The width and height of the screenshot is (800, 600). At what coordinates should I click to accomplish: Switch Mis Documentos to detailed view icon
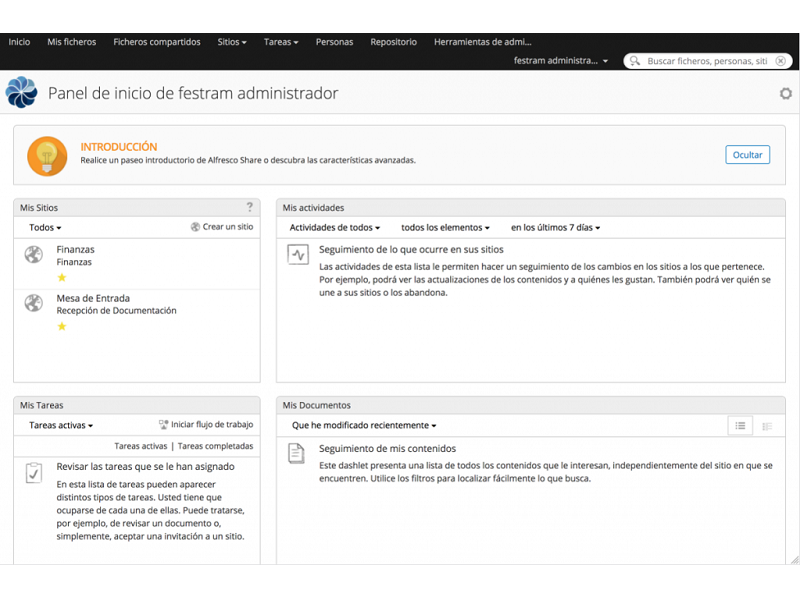click(x=767, y=426)
